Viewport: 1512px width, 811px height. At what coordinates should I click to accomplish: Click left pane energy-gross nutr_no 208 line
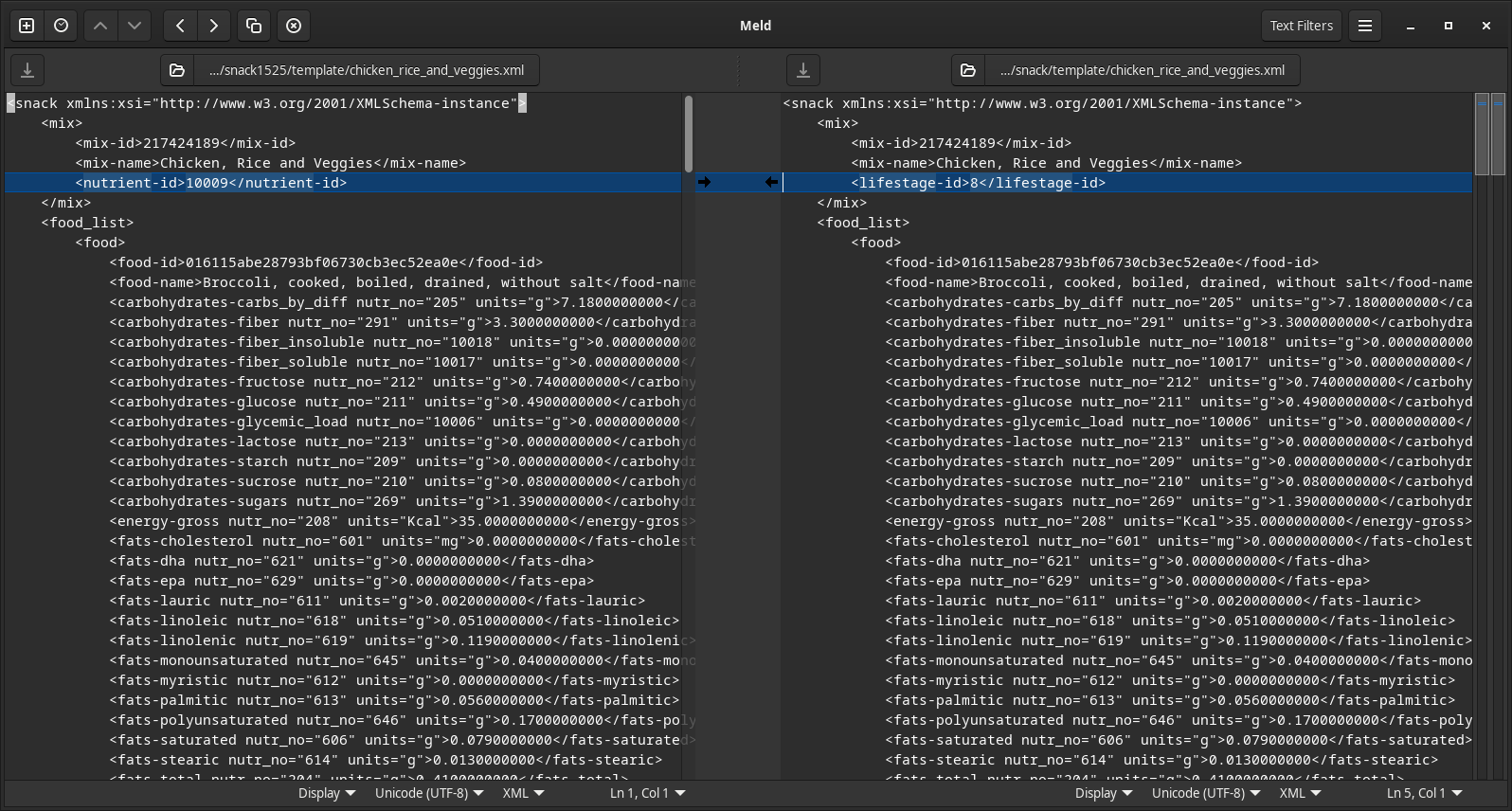pos(403,521)
